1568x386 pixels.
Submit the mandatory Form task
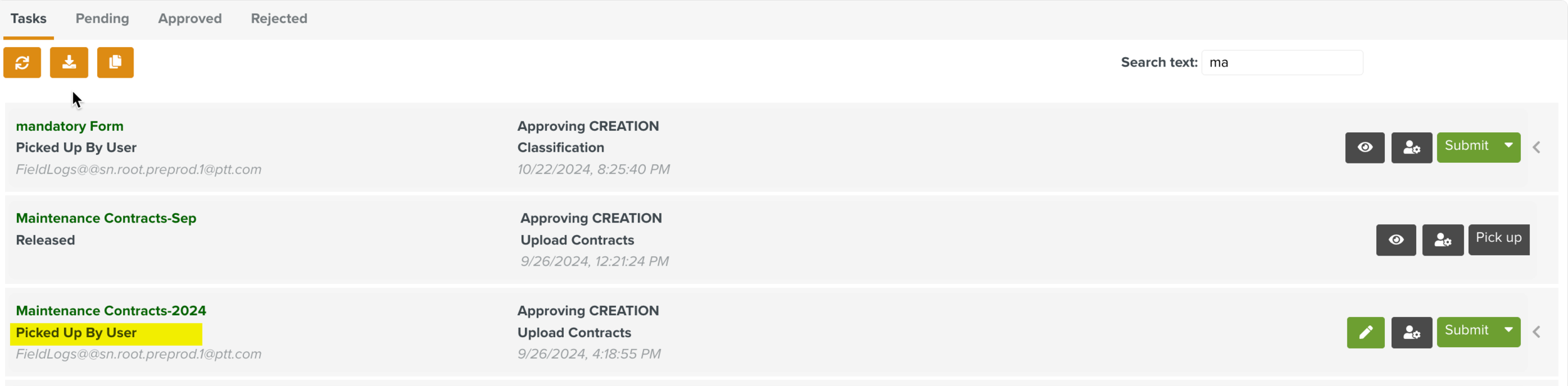click(1466, 147)
